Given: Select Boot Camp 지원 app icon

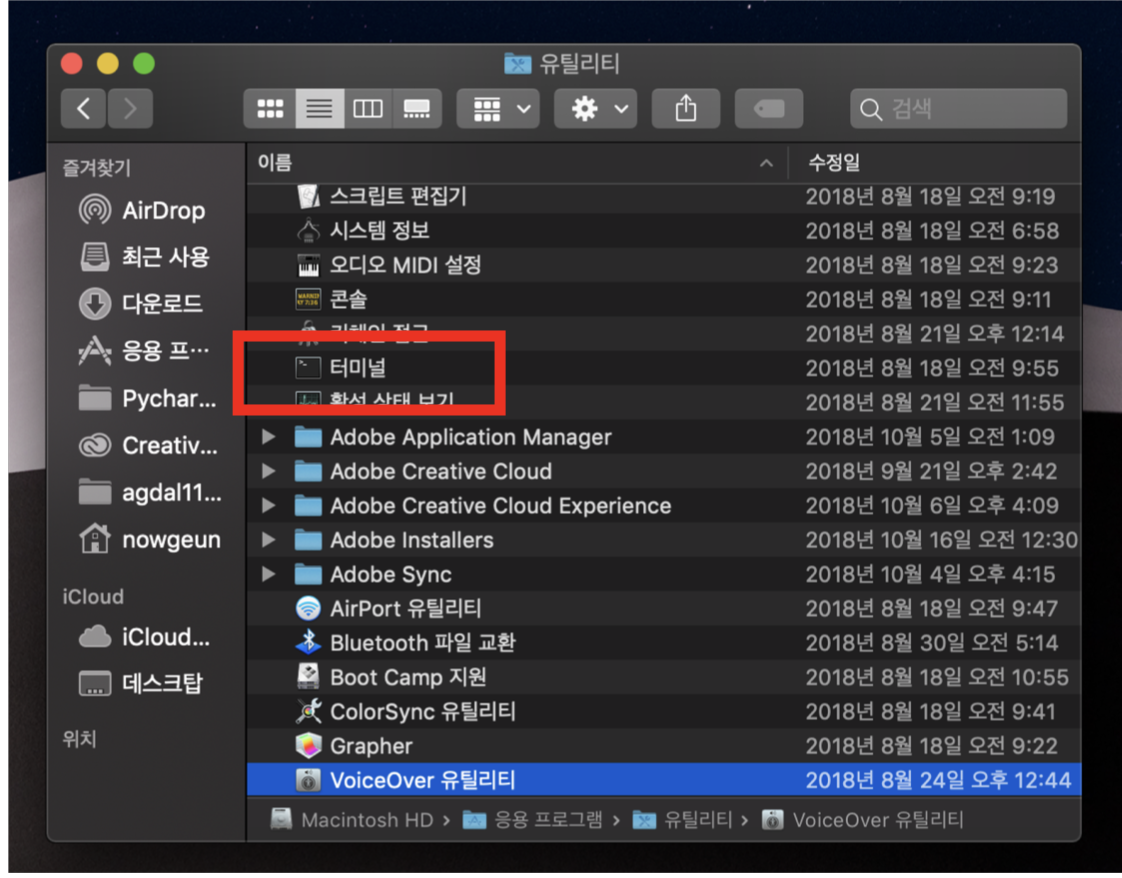Looking at the screenshot, I should 308,677.
